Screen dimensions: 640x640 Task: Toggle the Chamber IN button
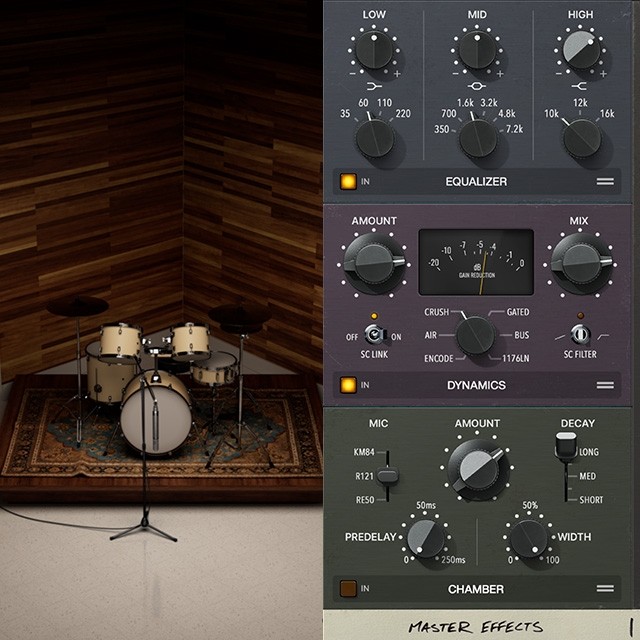coord(348,589)
